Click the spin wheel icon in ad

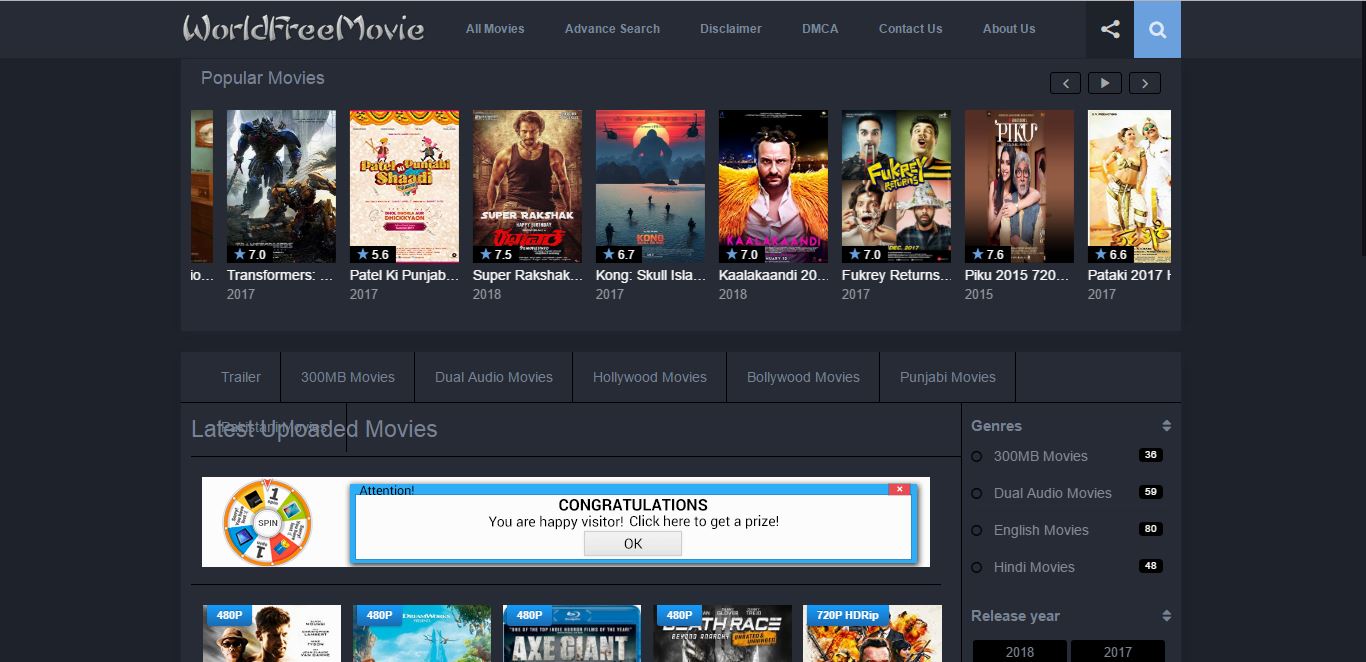pos(267,522)
